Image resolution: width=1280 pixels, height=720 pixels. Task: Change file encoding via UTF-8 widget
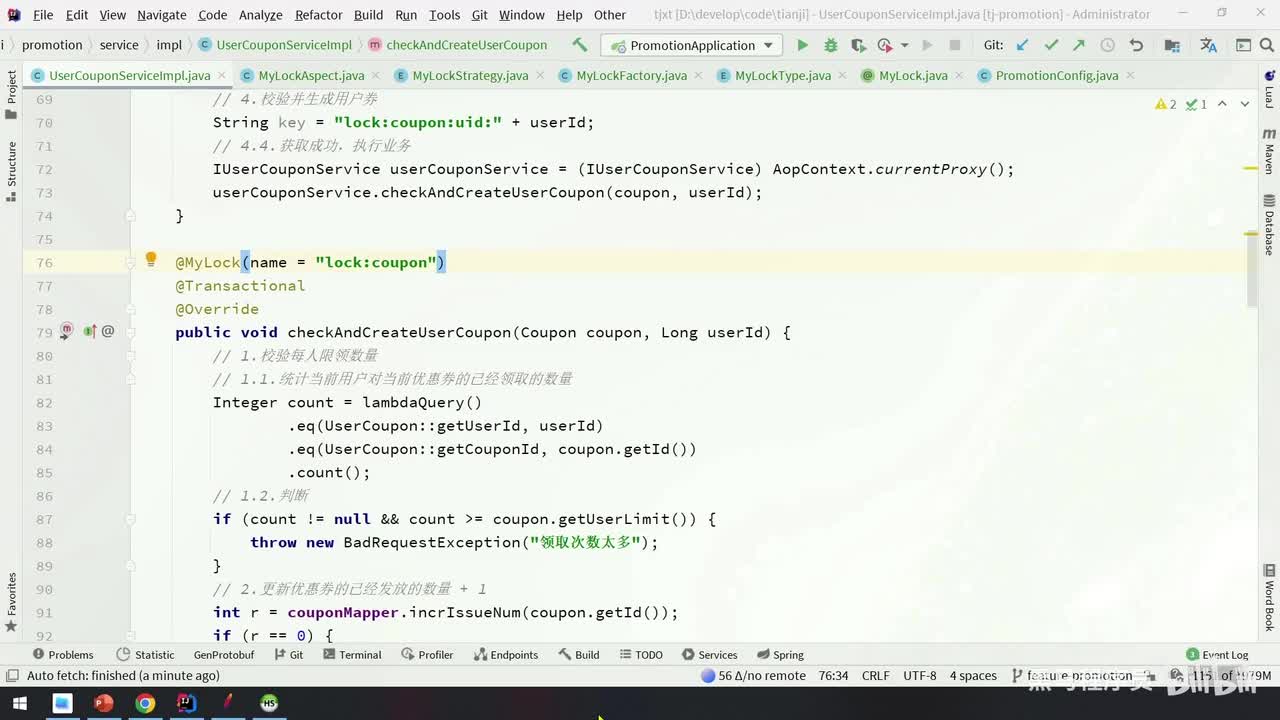pyautogui.click(x=920, y=676)
